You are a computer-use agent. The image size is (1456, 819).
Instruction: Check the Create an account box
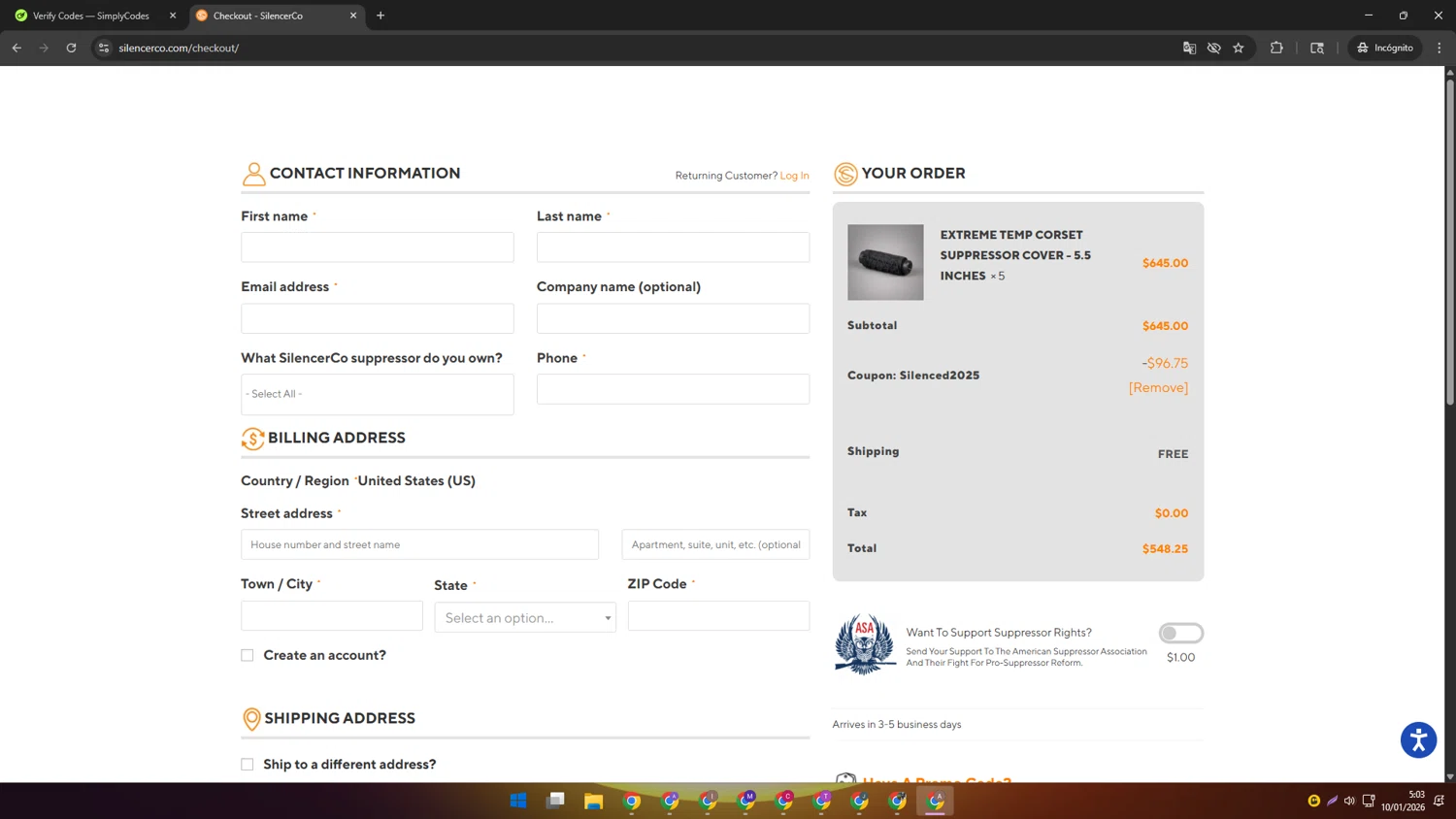[x=248, y=655]
